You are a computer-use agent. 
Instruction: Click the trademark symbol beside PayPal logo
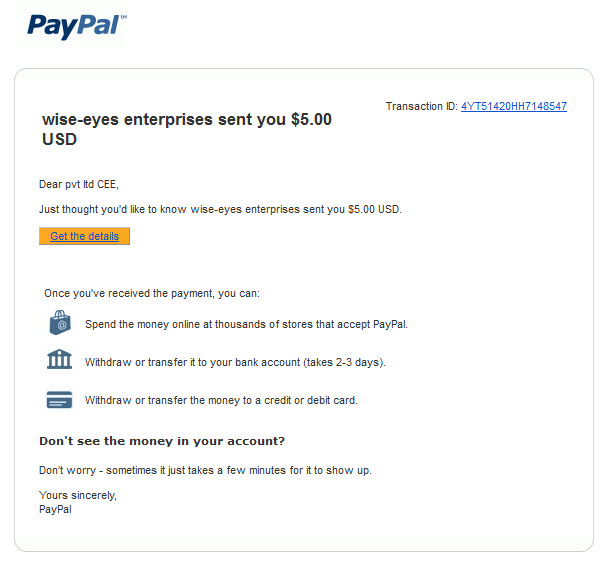[123, 17]
